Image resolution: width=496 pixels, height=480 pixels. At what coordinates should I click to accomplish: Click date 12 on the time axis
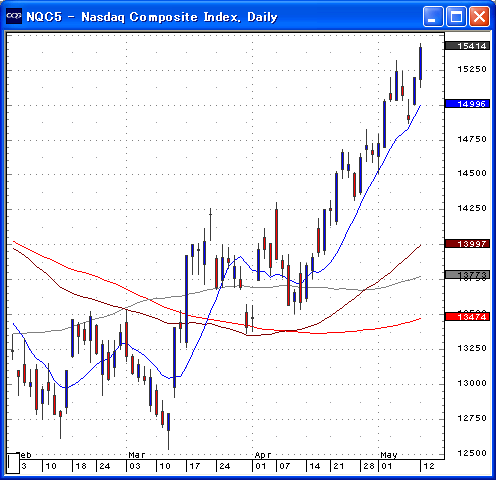(x=429, y=466)
